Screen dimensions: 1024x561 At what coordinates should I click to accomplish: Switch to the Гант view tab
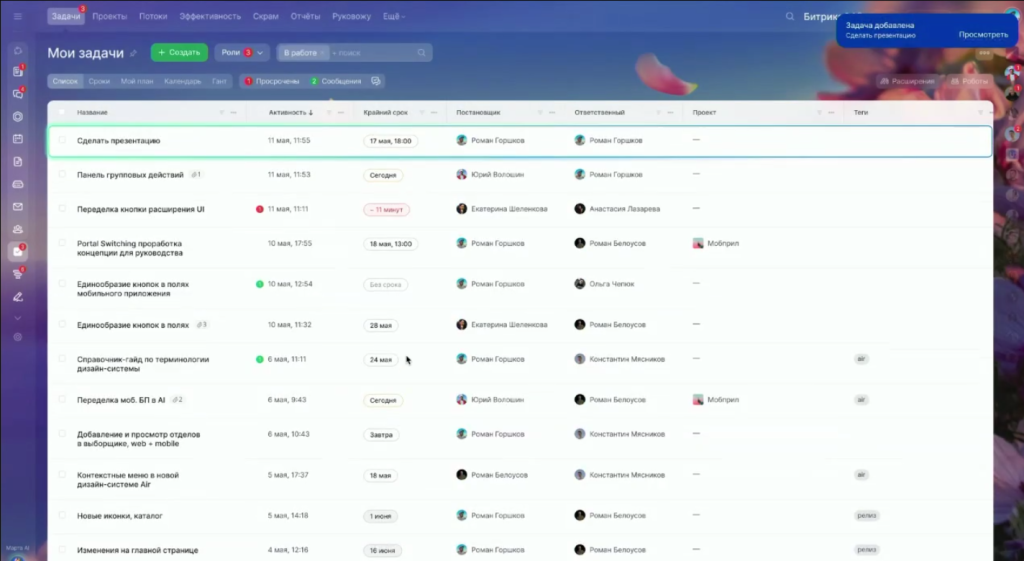pos(219,81)
